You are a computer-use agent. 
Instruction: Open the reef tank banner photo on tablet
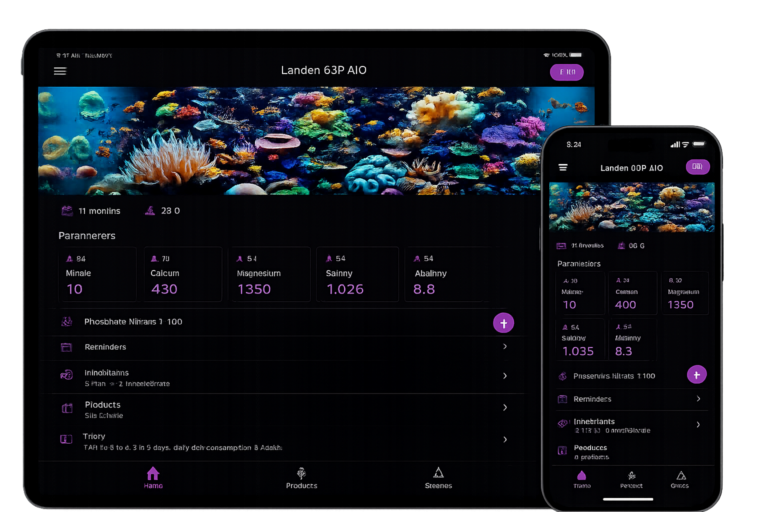pyautogui.click(x=316, y=141)
